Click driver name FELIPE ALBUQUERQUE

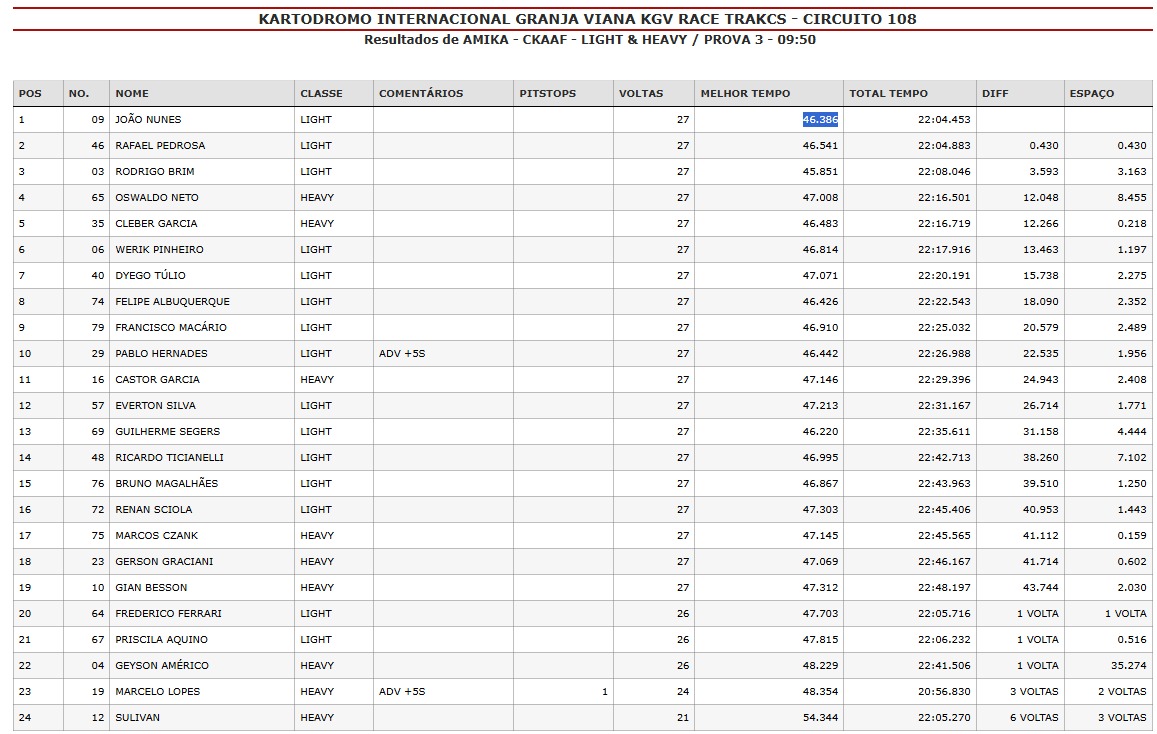(172, 302)
